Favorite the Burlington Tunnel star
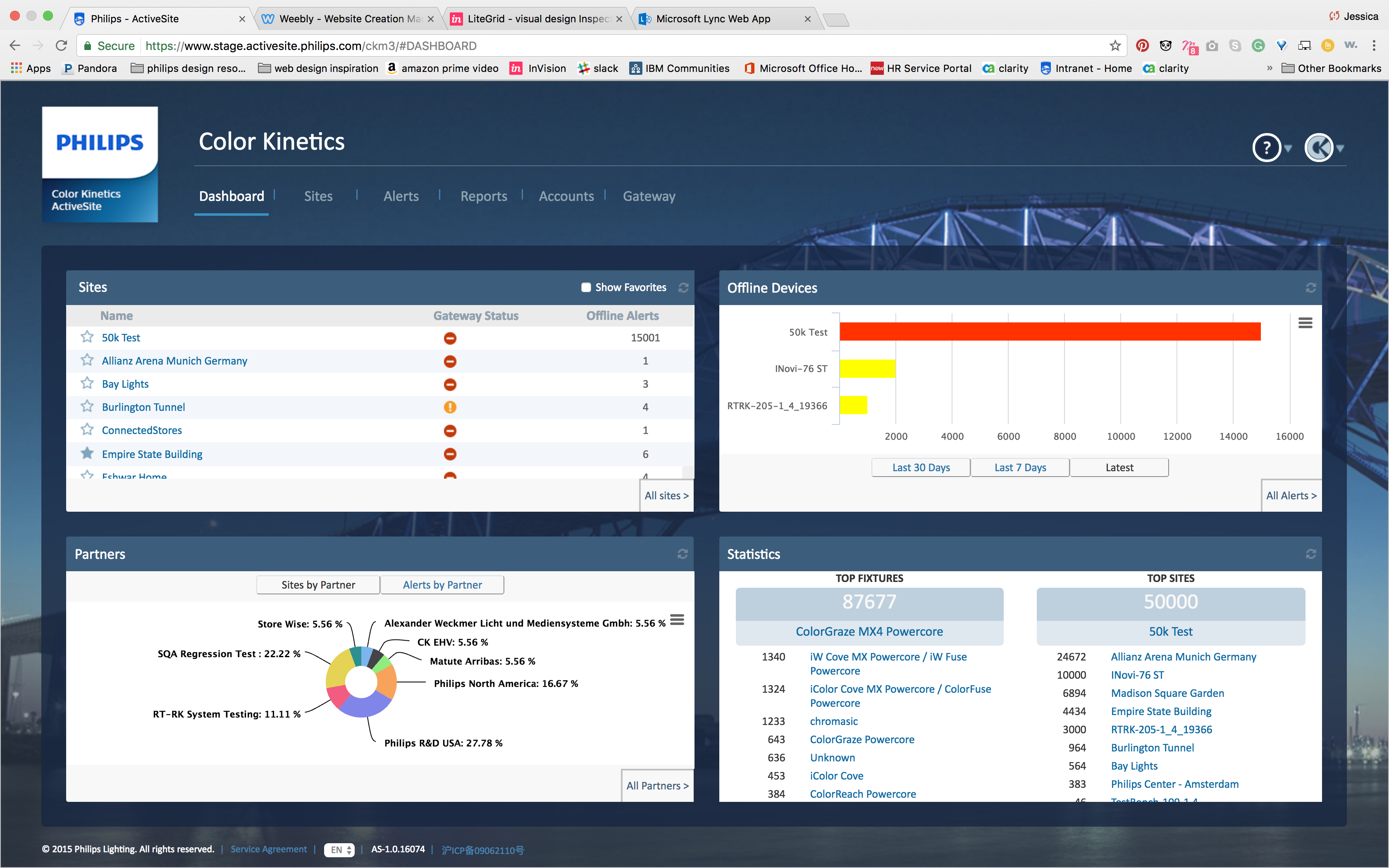The image size is (1389, 868). click(x=87, y=406)
